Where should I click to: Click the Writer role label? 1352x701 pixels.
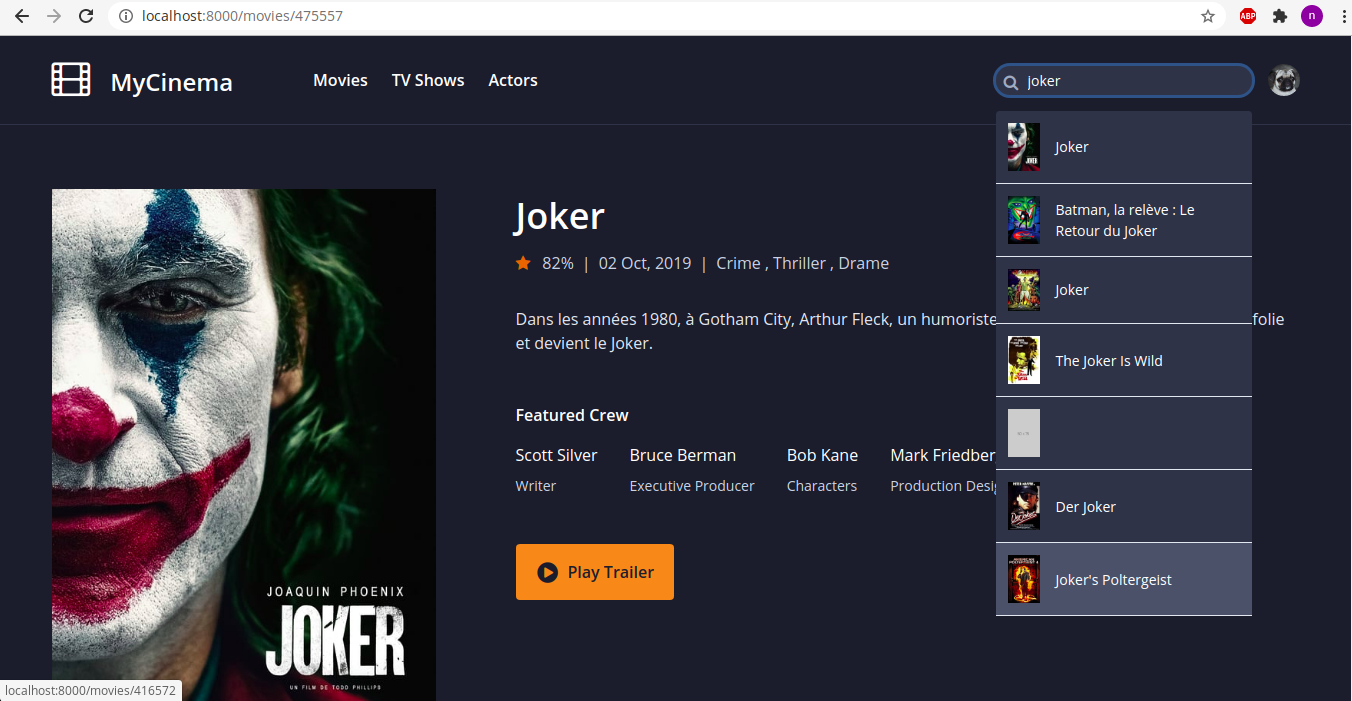click(536, 486)
